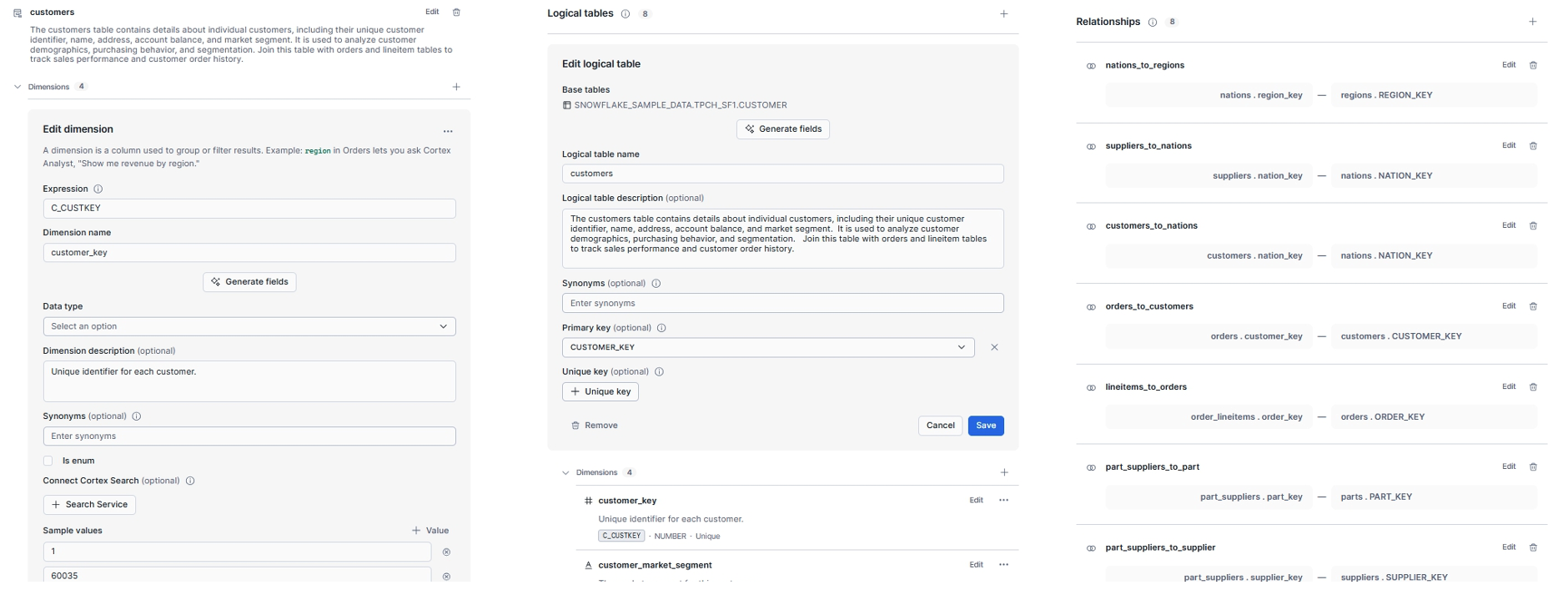Focus the Synonyms field in Edit logical table
The width and height of the screenshot is (1568, 605).
click(782, 303)
